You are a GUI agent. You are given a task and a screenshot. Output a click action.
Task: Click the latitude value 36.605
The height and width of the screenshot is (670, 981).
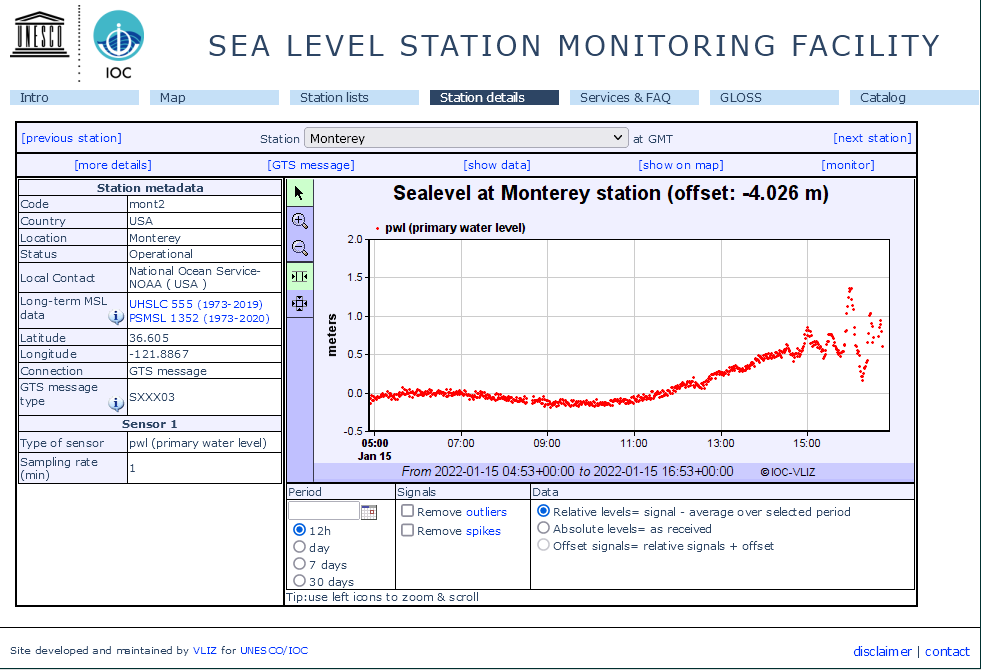tap(149, 338)
